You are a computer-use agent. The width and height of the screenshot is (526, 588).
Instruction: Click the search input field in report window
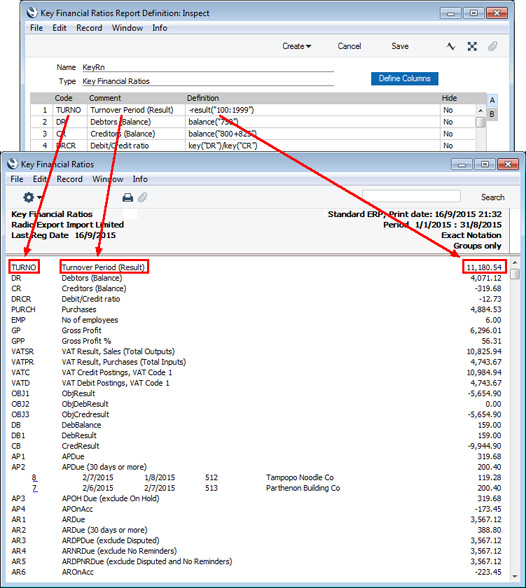click(411, 196)
